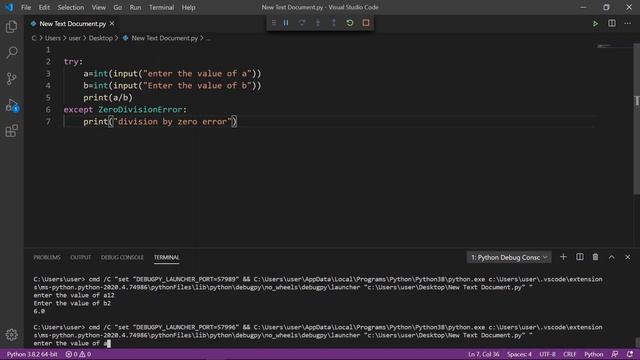
Task: Switch to the Debug Console tab
Action: [x=122, y=257]
